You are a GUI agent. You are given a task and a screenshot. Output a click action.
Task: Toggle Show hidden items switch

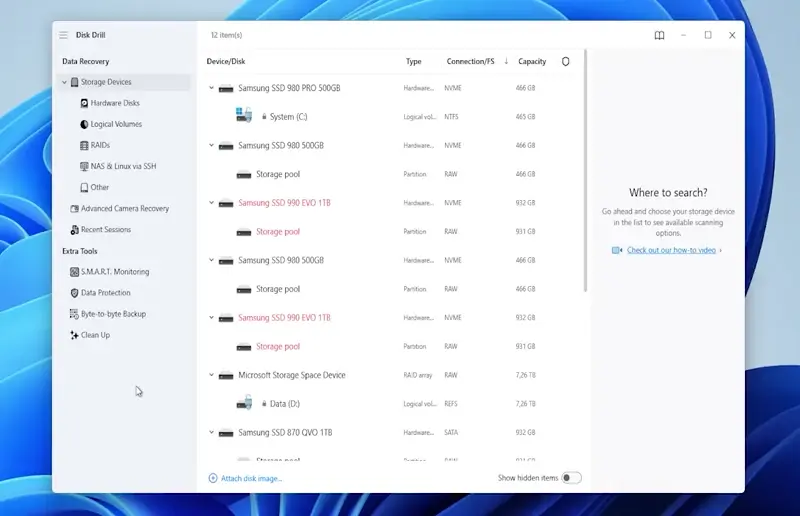tap(571, 478)
